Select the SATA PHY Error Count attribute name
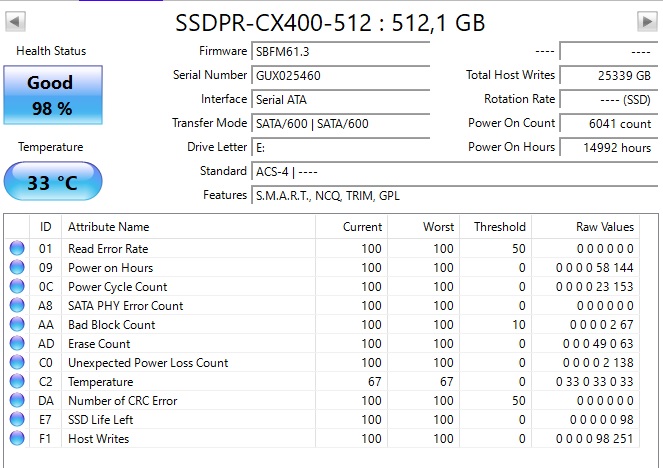Viewport: 663px width, 468px height. tap(126, 306)
